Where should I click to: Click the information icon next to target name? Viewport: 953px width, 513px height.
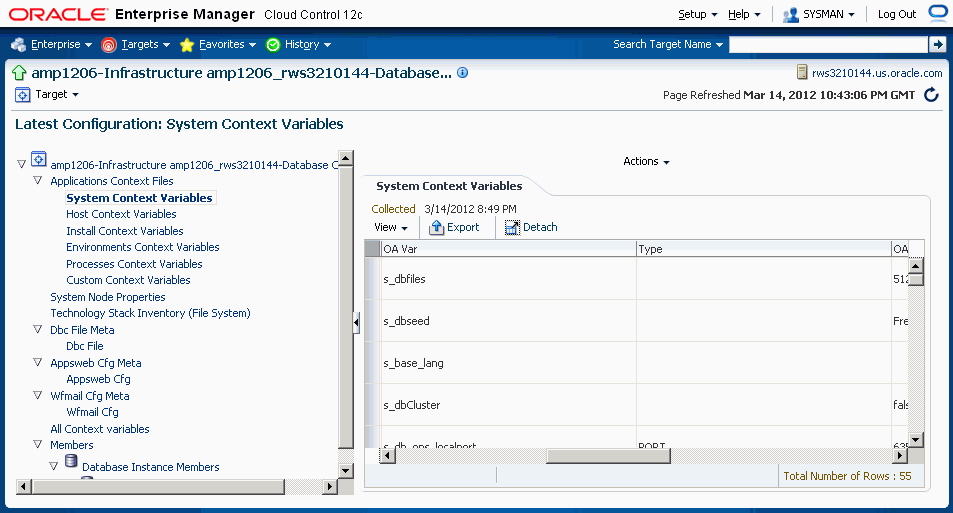click(463, 73)
